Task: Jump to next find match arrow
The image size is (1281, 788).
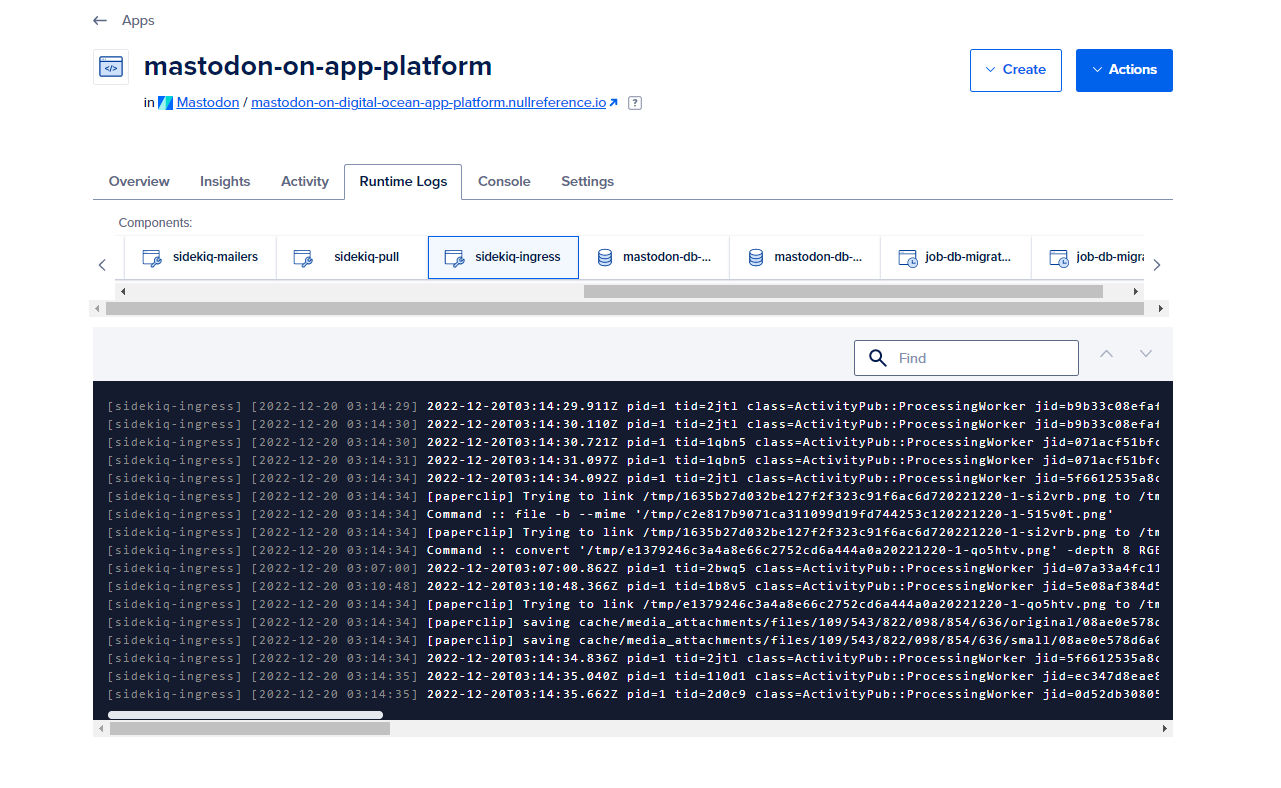Action: 1146,354
